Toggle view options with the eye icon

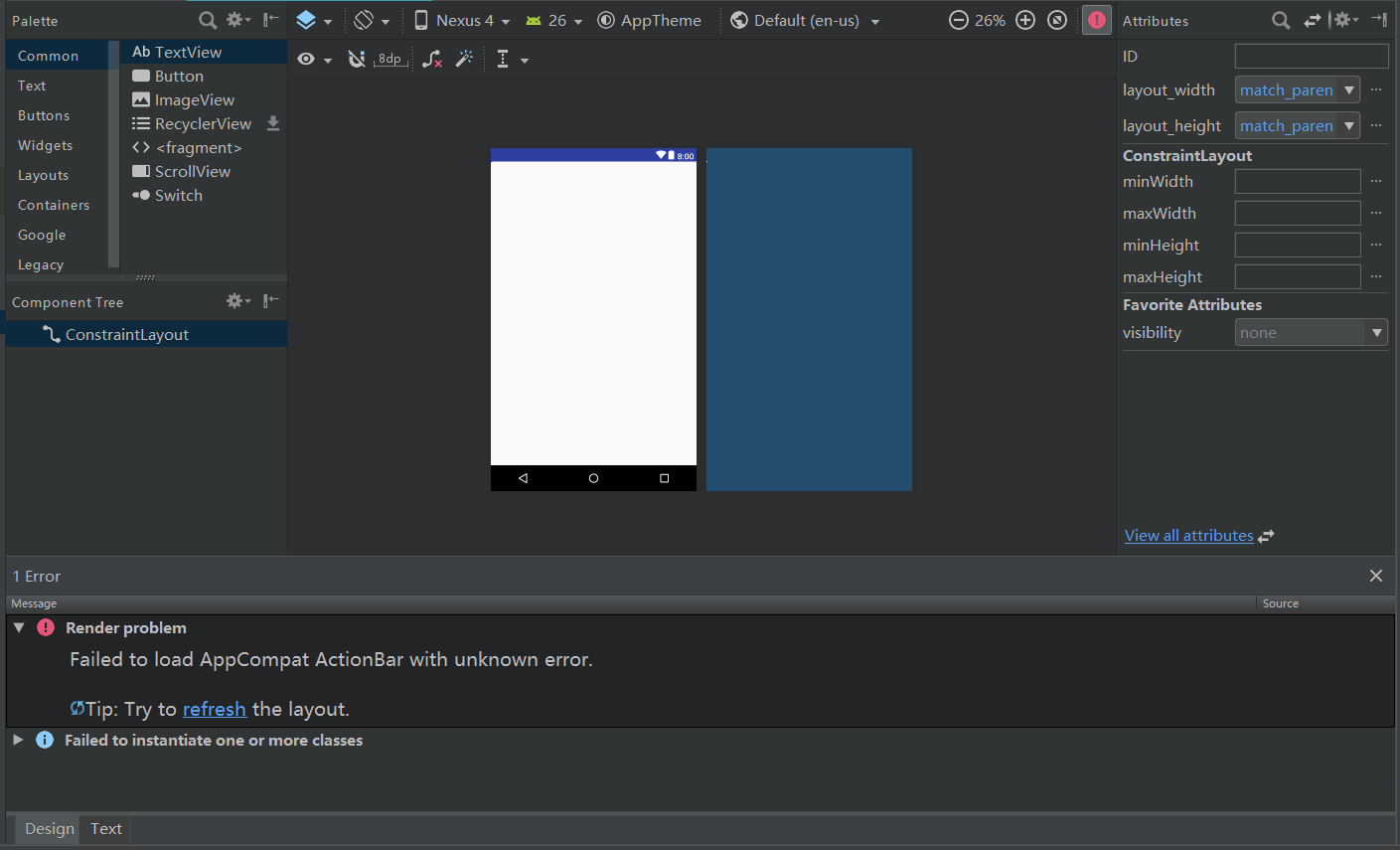[x=305, y=59]
